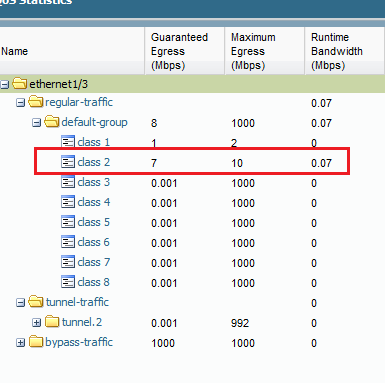Select the class 7 label
385x386 pixels.
pyautogui.click(x=93, y=262)
